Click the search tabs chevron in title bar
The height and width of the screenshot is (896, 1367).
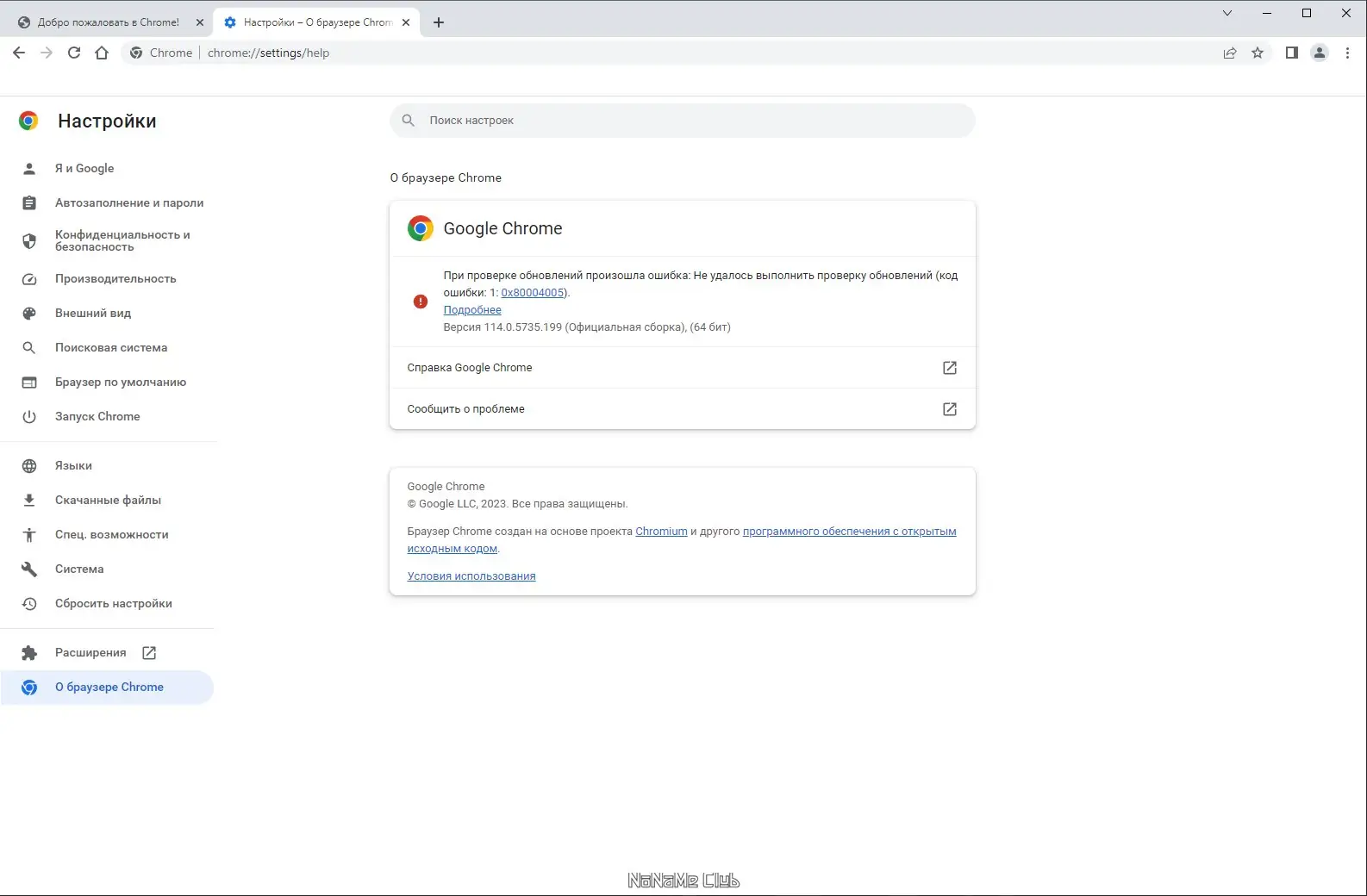click(1227, 13)
